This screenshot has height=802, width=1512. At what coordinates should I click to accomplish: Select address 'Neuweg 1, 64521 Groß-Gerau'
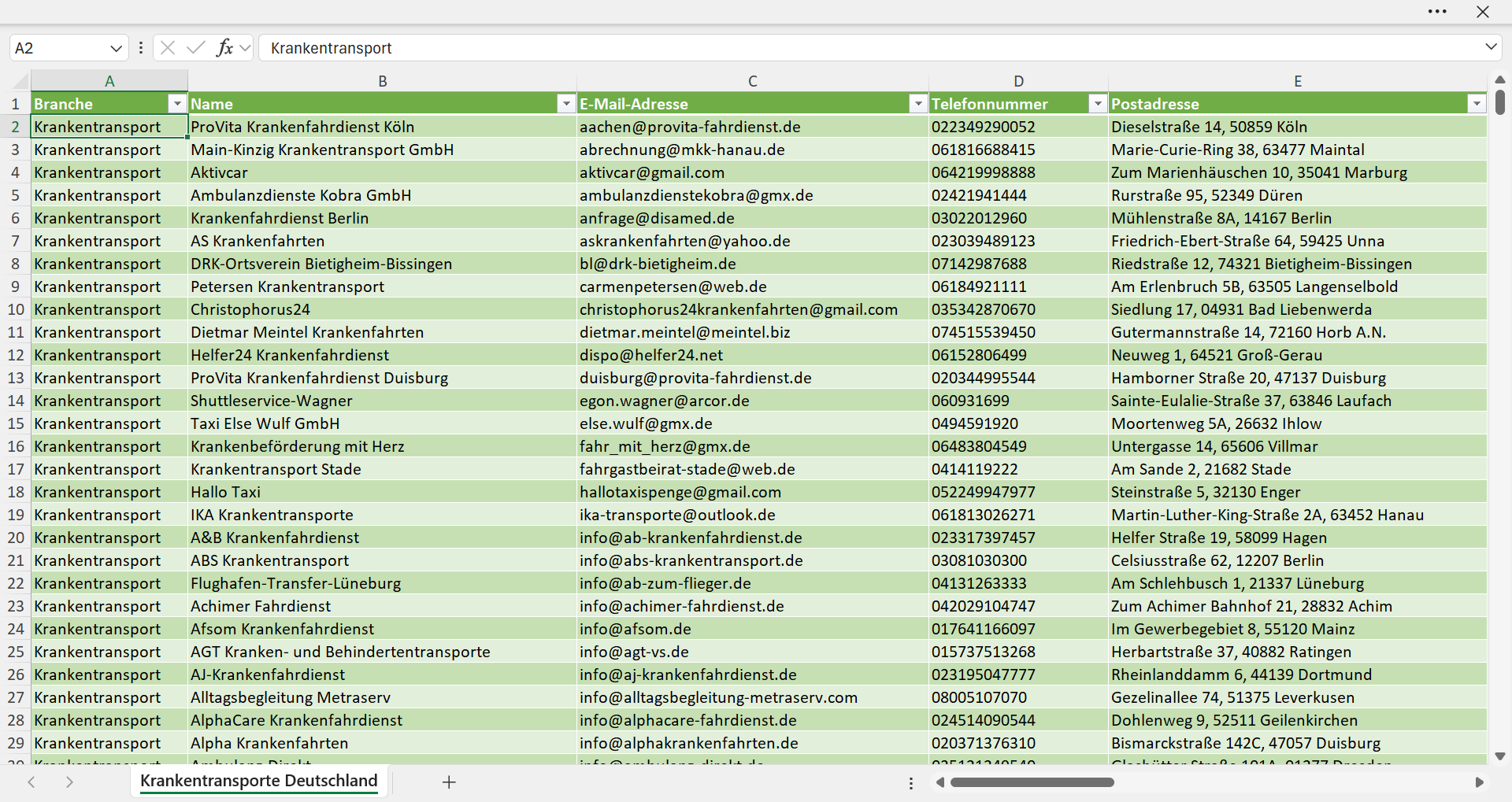[1298, 355]
